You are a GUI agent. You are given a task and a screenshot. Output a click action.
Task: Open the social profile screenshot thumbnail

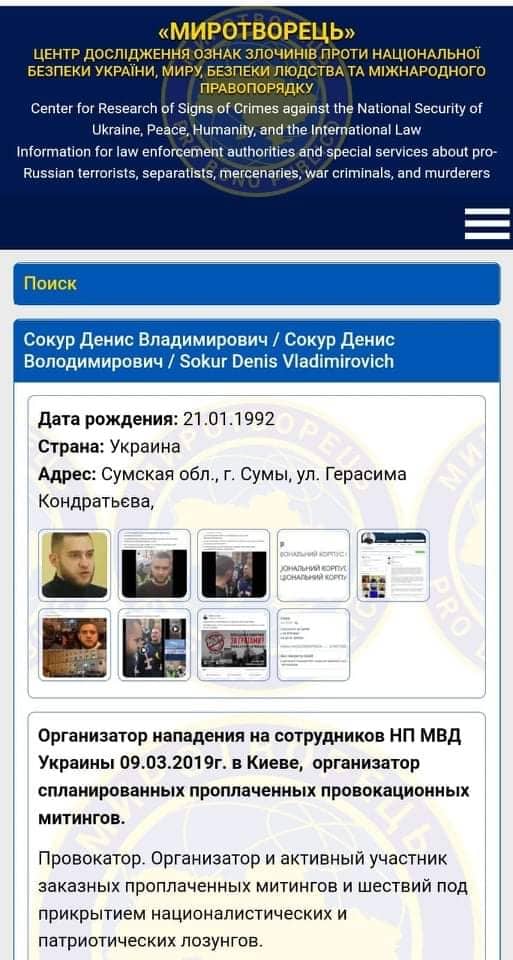393,565
